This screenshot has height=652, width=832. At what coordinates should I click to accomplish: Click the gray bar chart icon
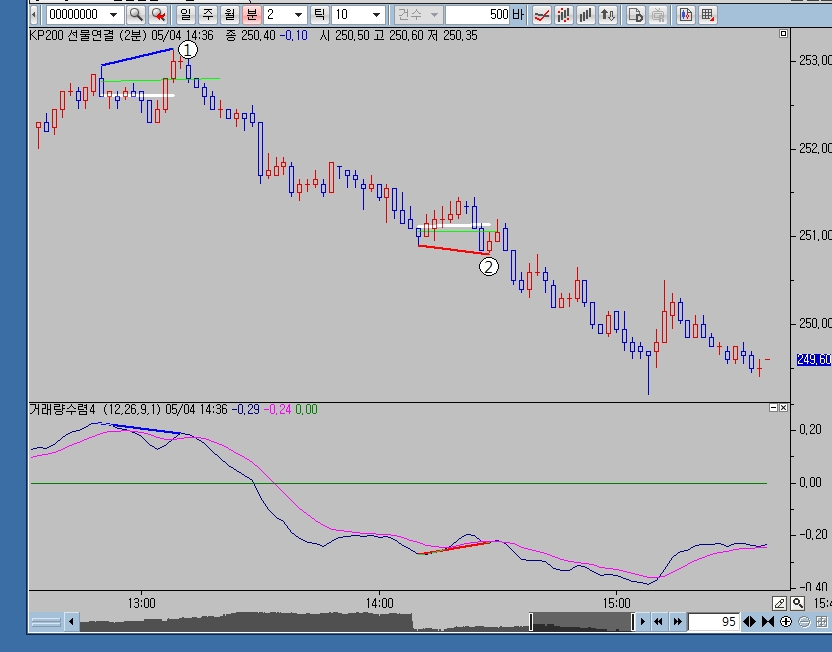(585, 15)
